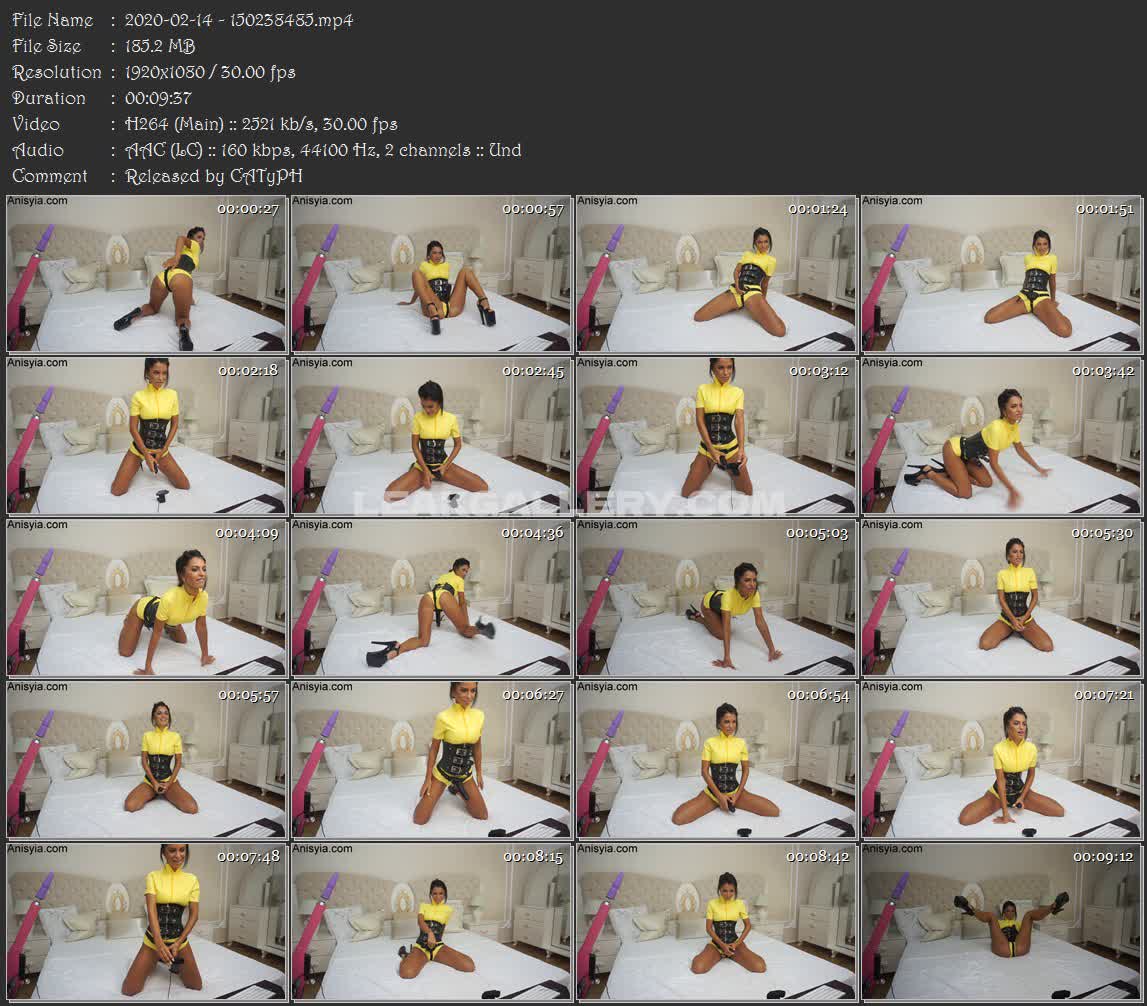Select the 00:02:18 preview frame
Screen dimensions: 1147x1006
point(146,436)
